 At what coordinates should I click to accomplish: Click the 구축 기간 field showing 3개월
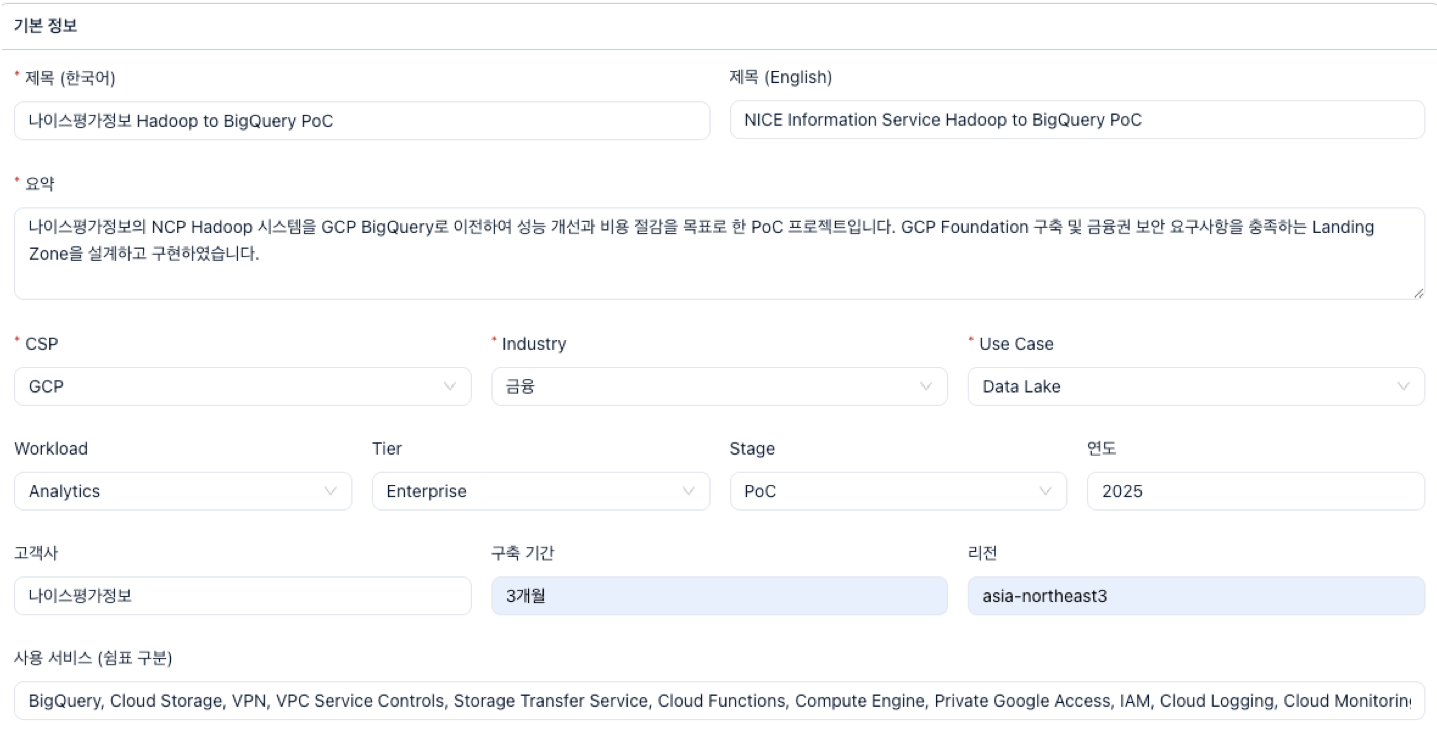point(720,596)
